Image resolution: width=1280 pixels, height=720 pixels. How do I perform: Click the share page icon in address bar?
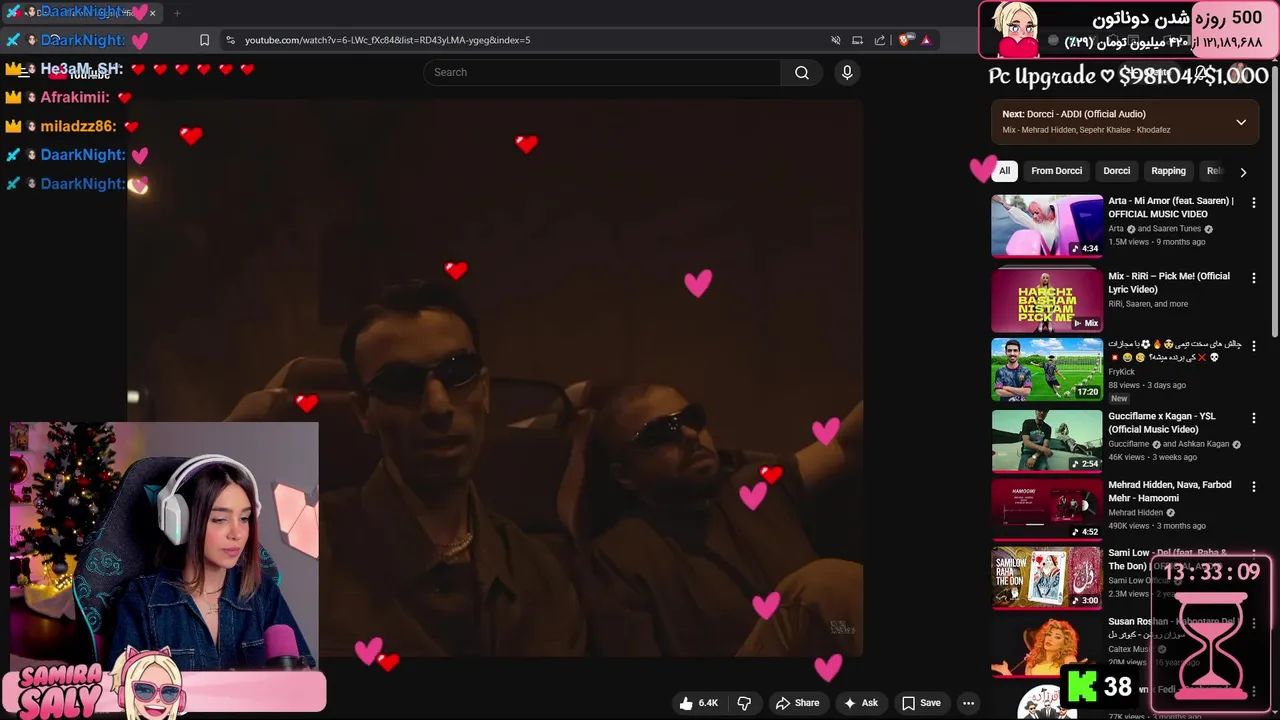(879, 40)
